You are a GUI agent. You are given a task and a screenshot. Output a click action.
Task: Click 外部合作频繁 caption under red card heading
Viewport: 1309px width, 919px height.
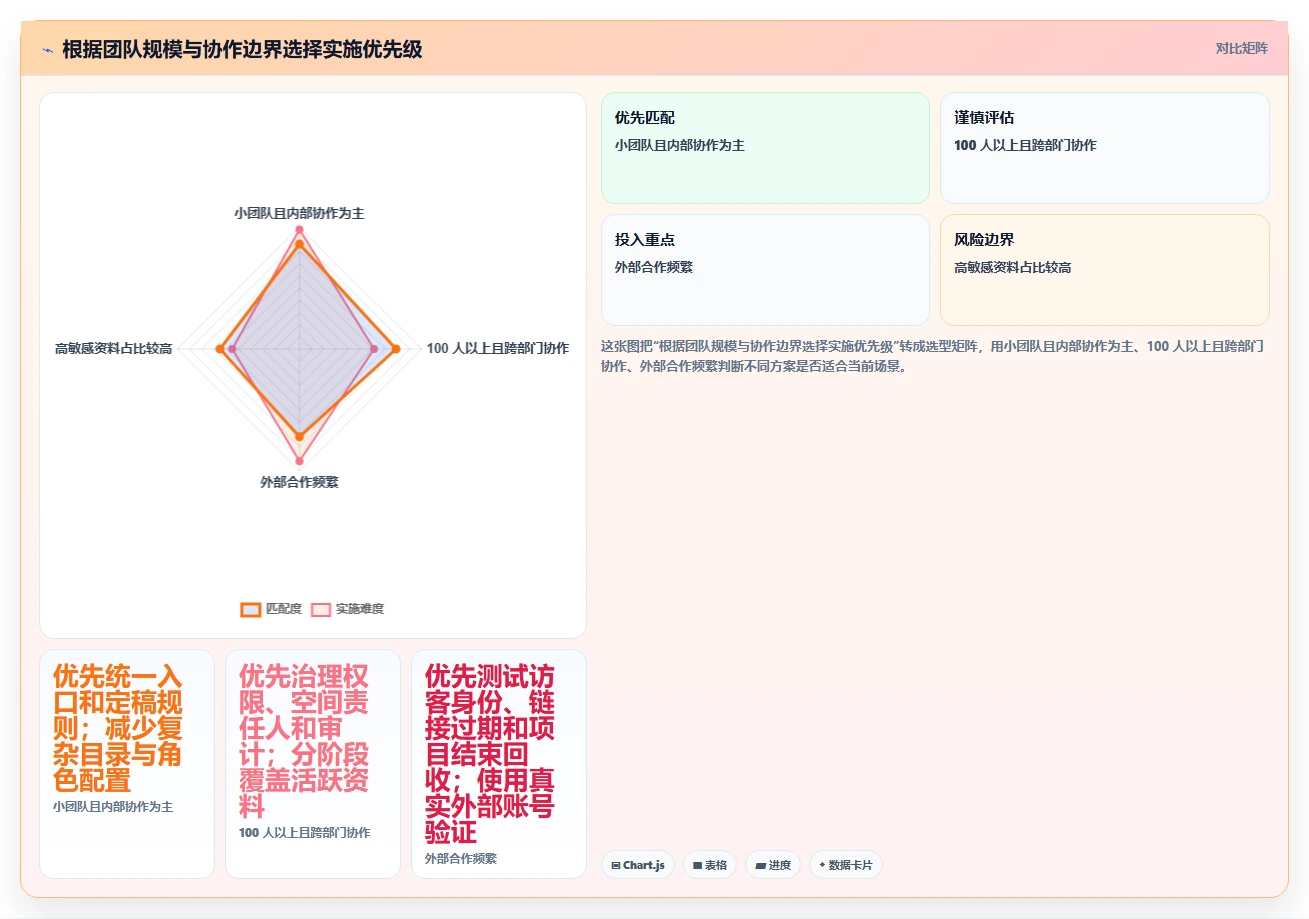click(x=461, y=858)
